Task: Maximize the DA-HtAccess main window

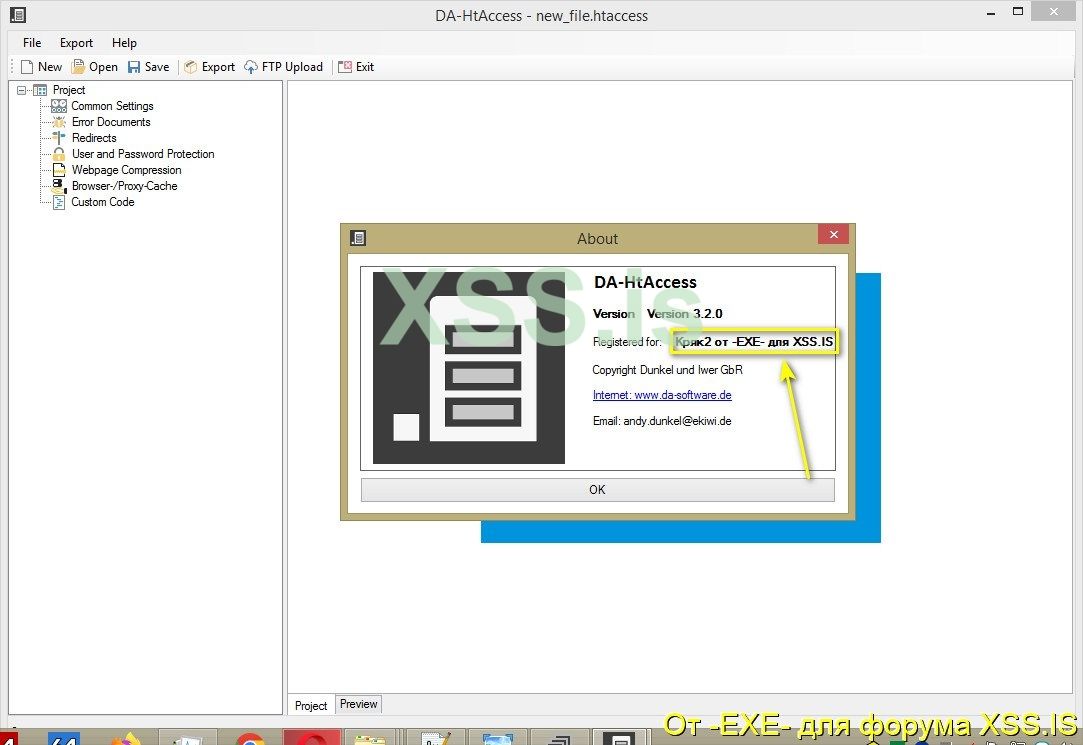Action: click(1018, 11)
